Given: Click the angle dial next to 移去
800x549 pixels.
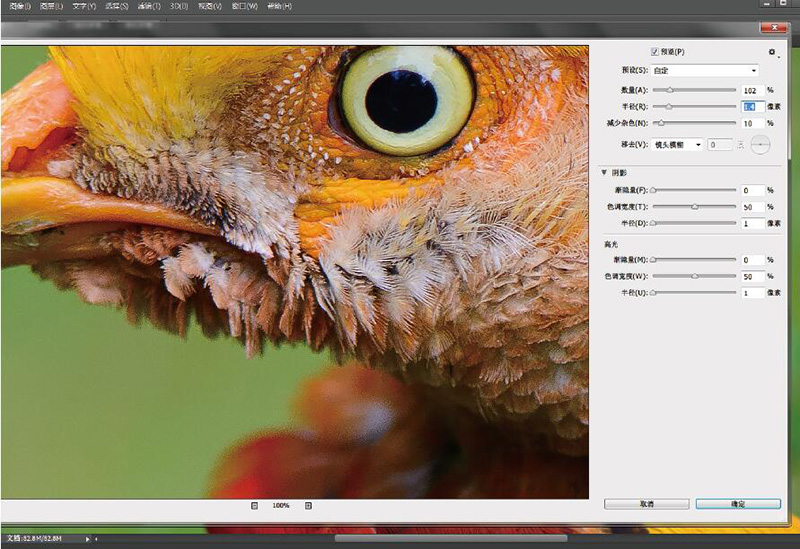Looking at the screenshot, I should point(762,145).
